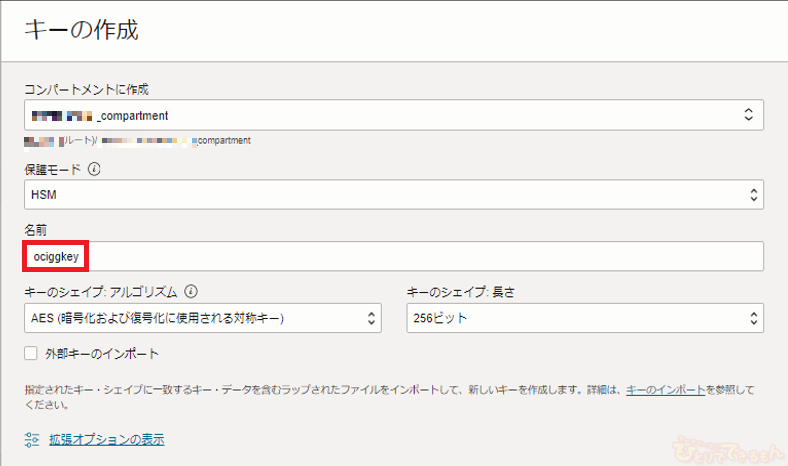Click the info icon beside 保護モード

[96, 169]
